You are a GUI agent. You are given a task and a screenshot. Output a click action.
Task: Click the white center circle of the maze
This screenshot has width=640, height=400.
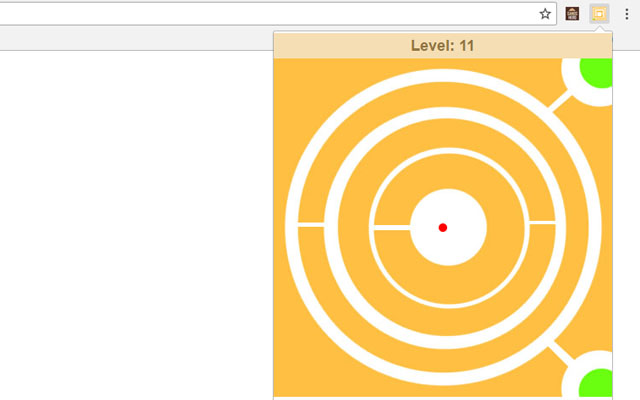tap(448, 227)
